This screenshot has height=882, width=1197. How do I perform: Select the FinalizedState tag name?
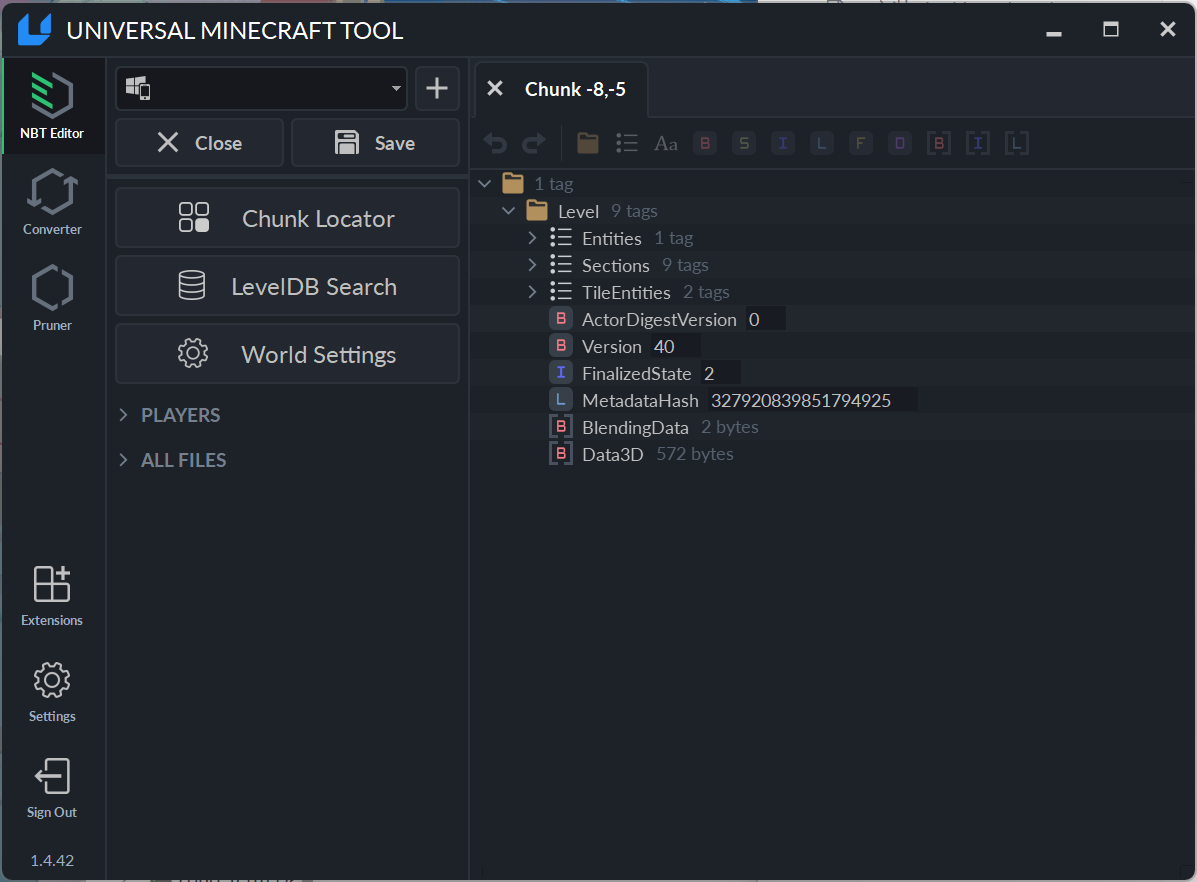point(637,373)
